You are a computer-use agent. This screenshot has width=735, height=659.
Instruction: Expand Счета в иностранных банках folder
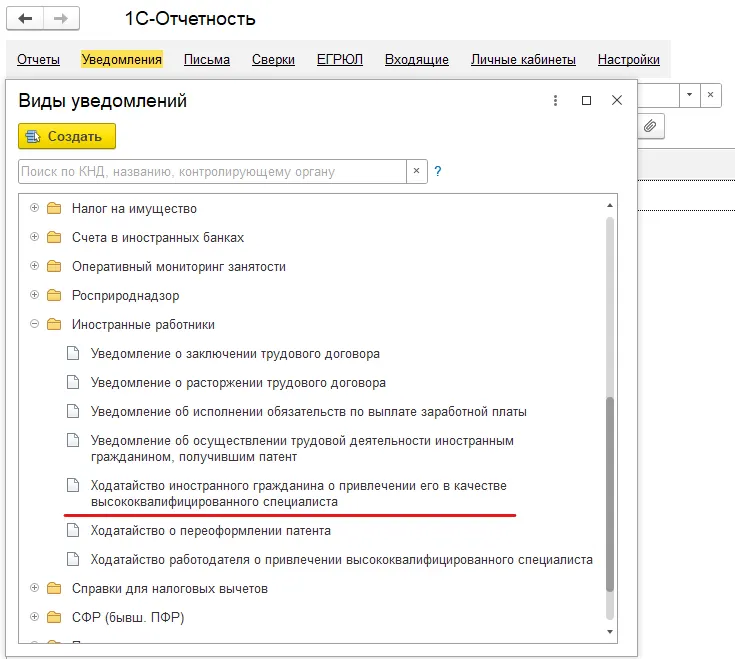34,237
